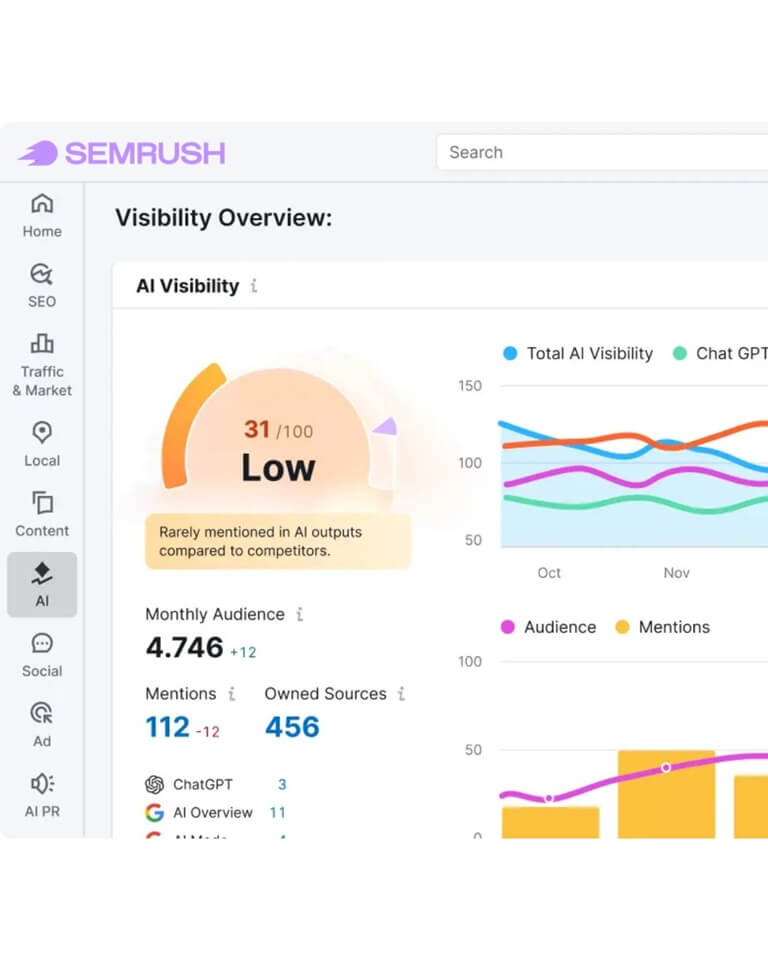The image size is (768, 960).
Task: Click the info icon beside Mentions metric
Action: [232, 693]
